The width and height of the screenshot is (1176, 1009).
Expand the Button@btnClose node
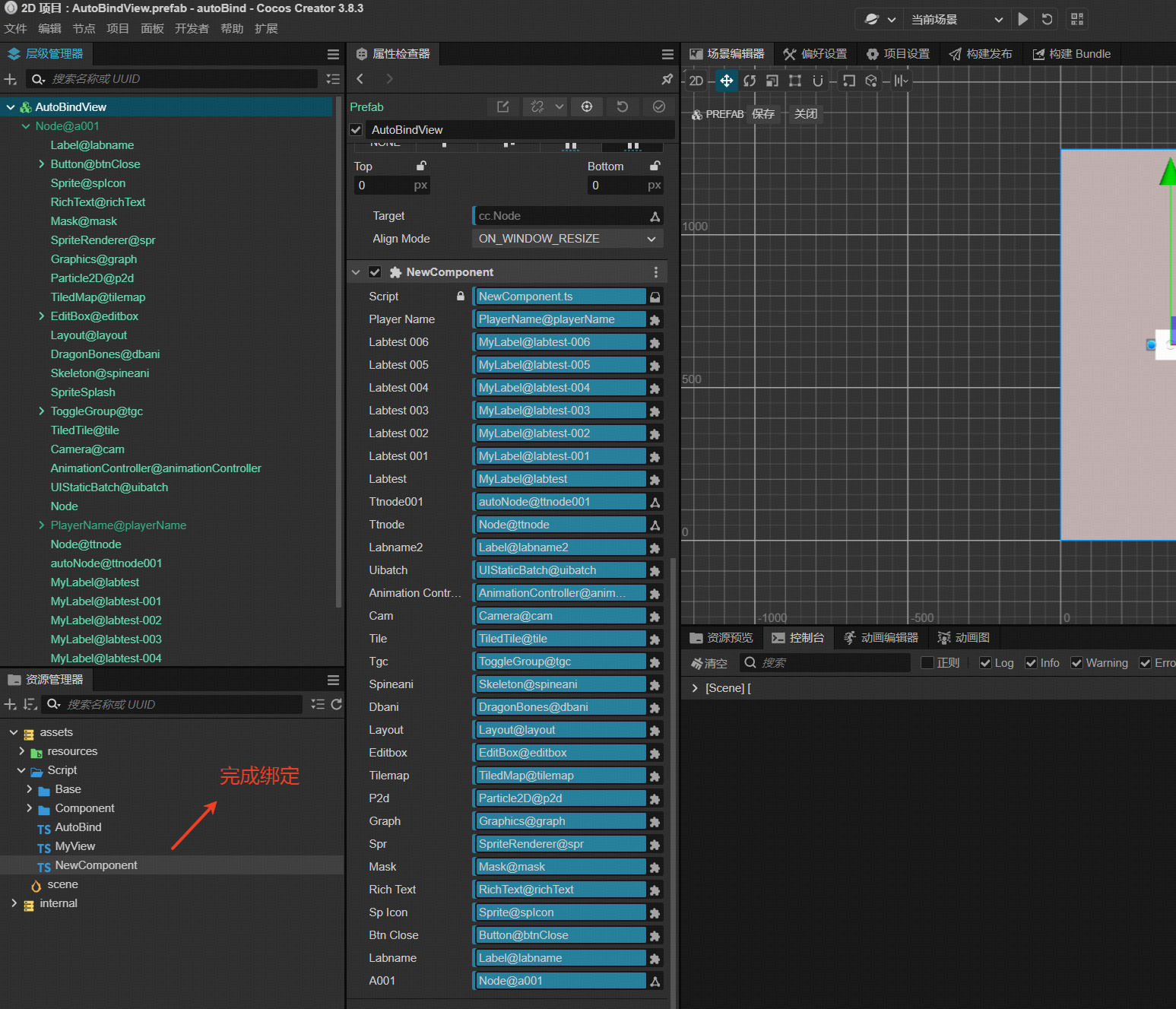(x=41, y=164)
